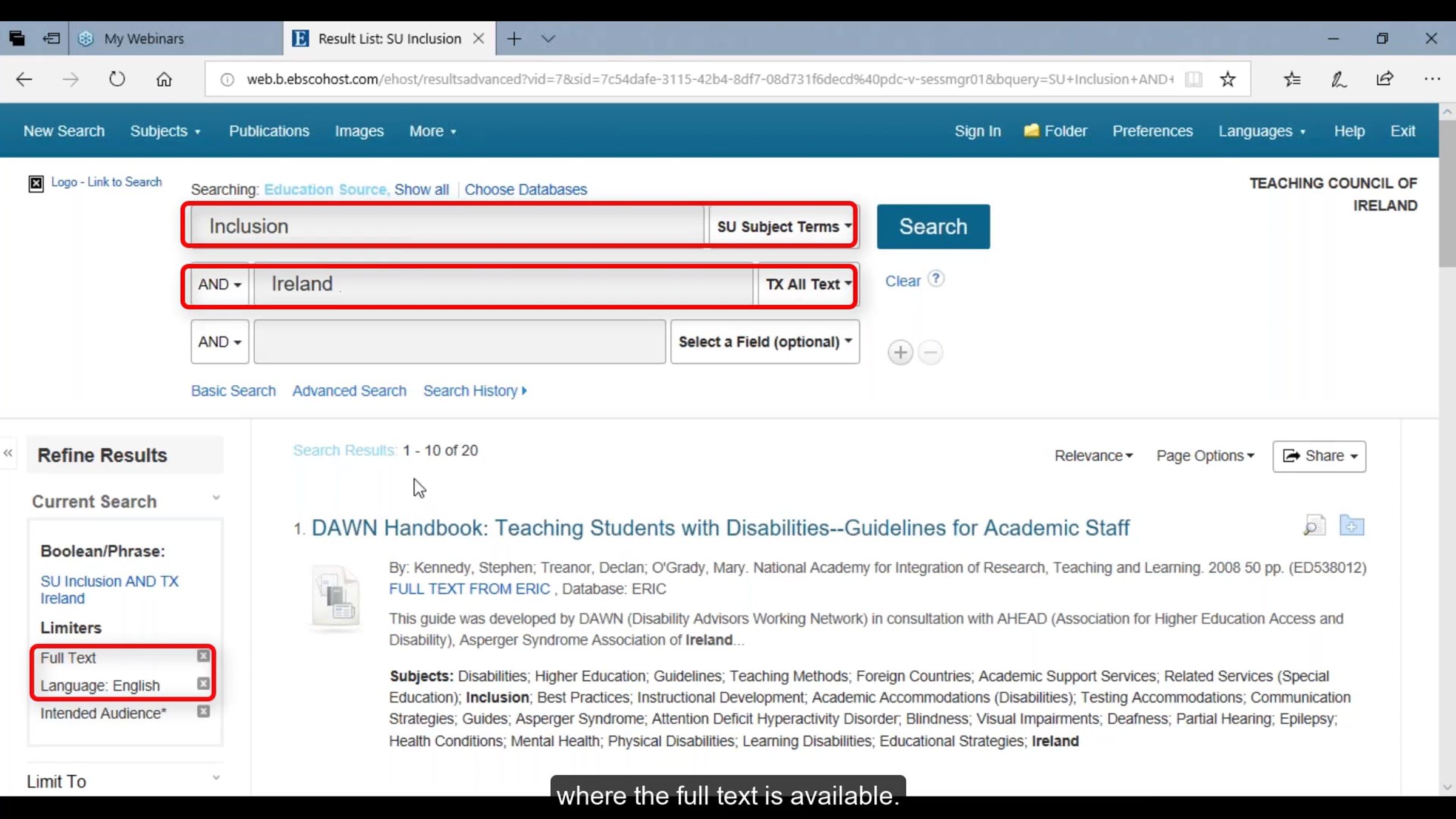Click the blue Search button
1456x819 pixels.
tap(933, 226)
